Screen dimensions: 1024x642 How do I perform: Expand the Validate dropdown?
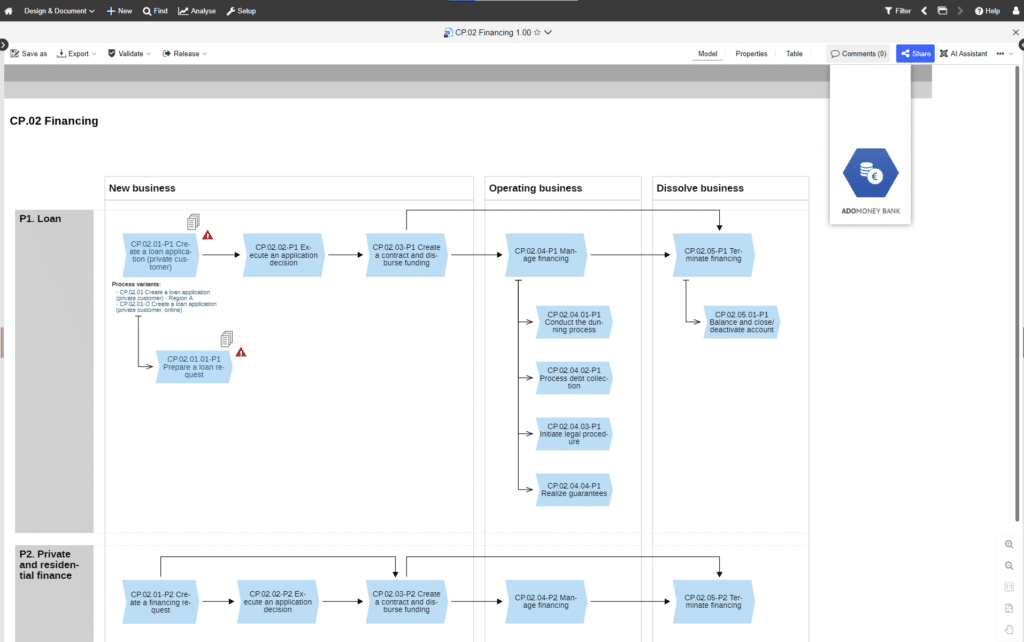click(x=129, y=54)
